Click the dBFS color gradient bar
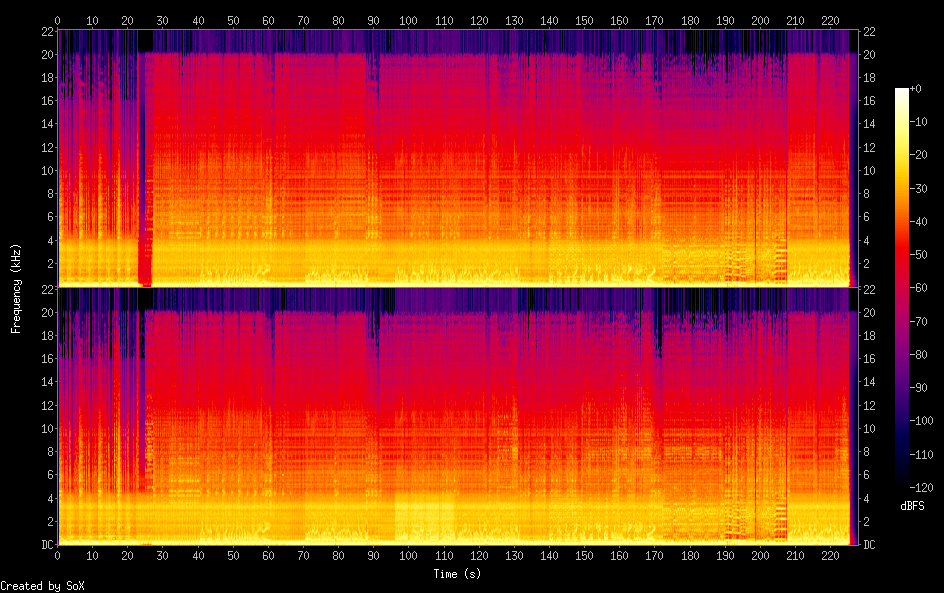The image size is (944, 593). (902, 290)
